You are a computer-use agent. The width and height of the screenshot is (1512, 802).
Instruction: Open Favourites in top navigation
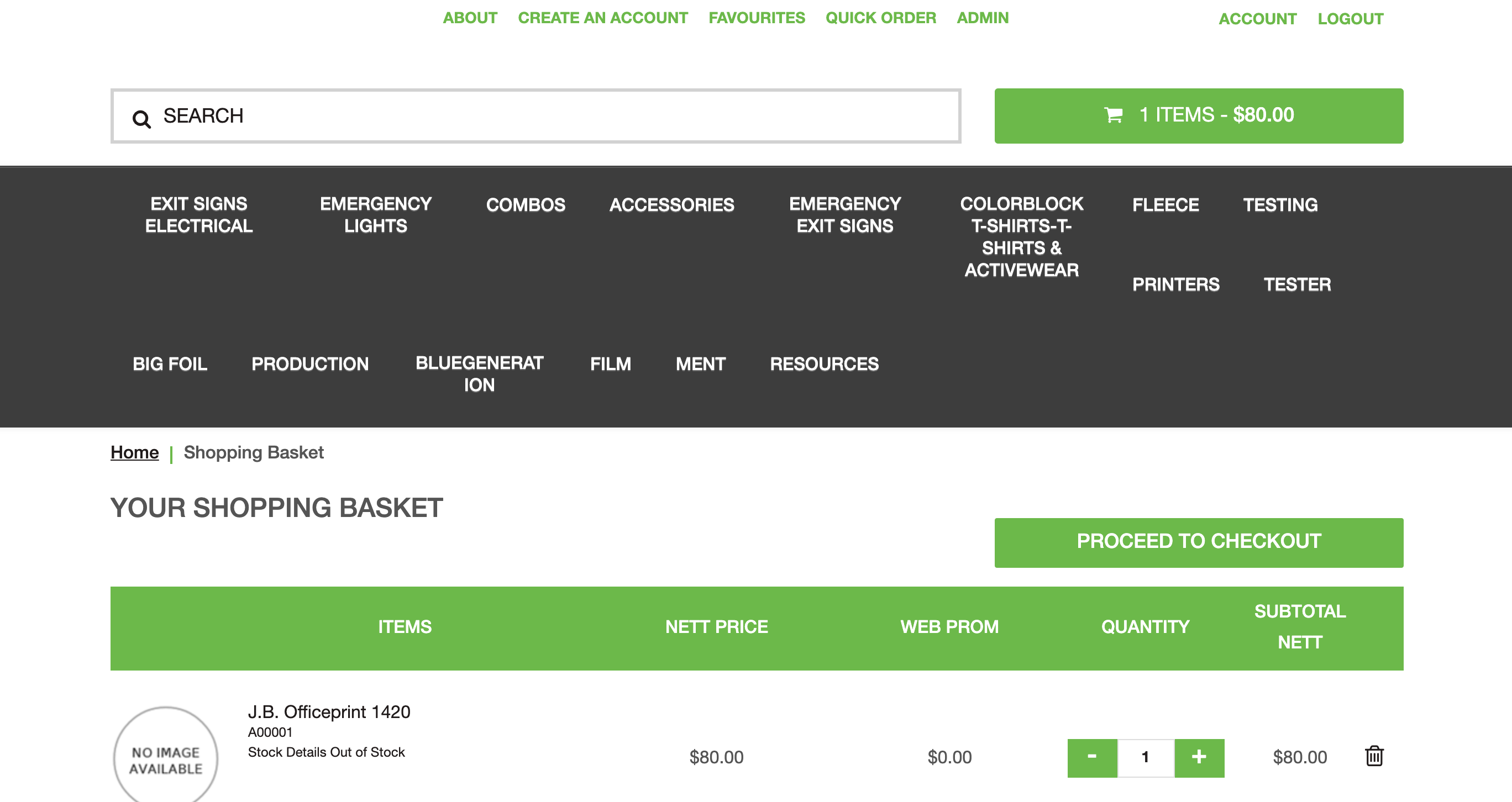coord(757,18)
